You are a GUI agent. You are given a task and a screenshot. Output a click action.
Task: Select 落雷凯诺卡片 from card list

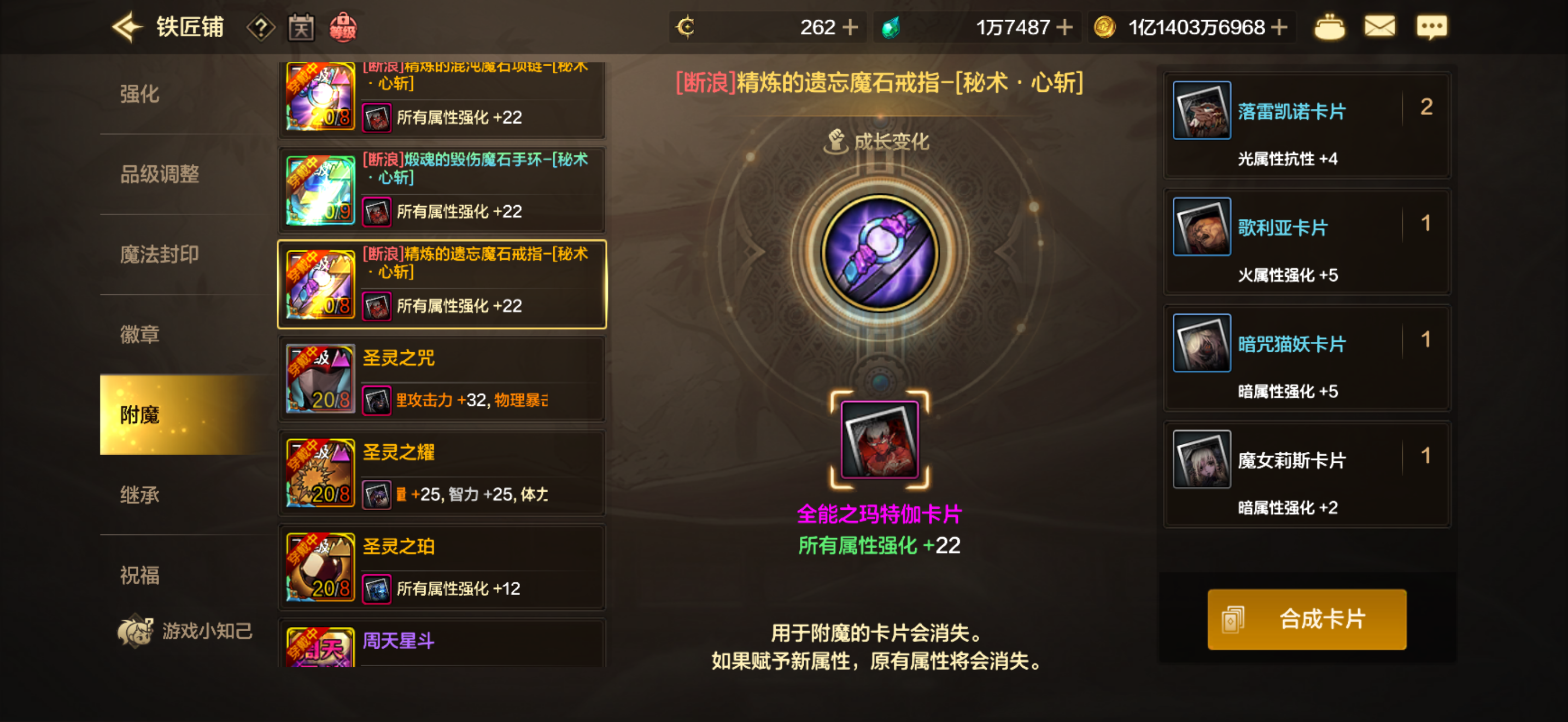click(1307, 125)
